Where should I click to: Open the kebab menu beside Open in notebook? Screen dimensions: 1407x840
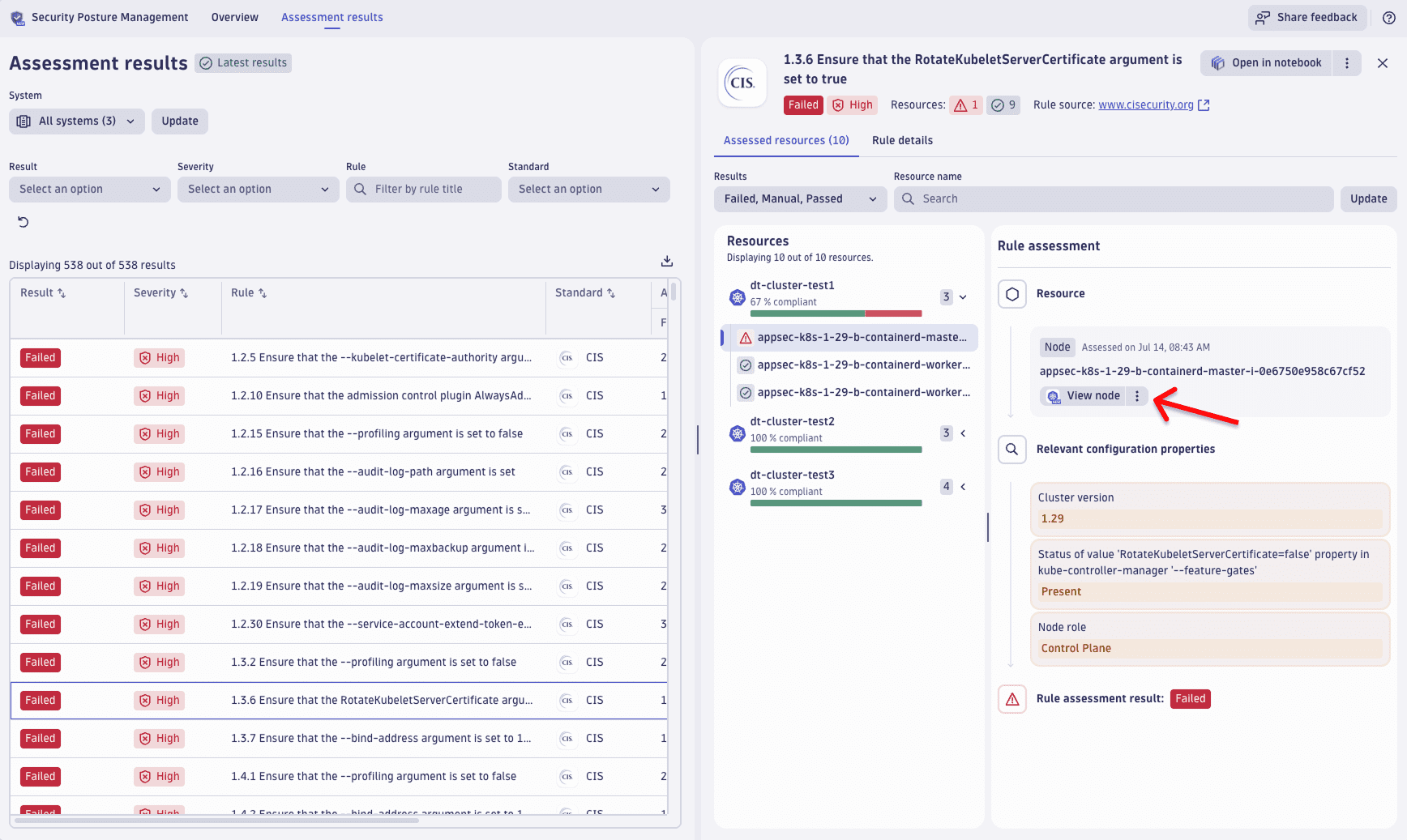point(1347,63)
